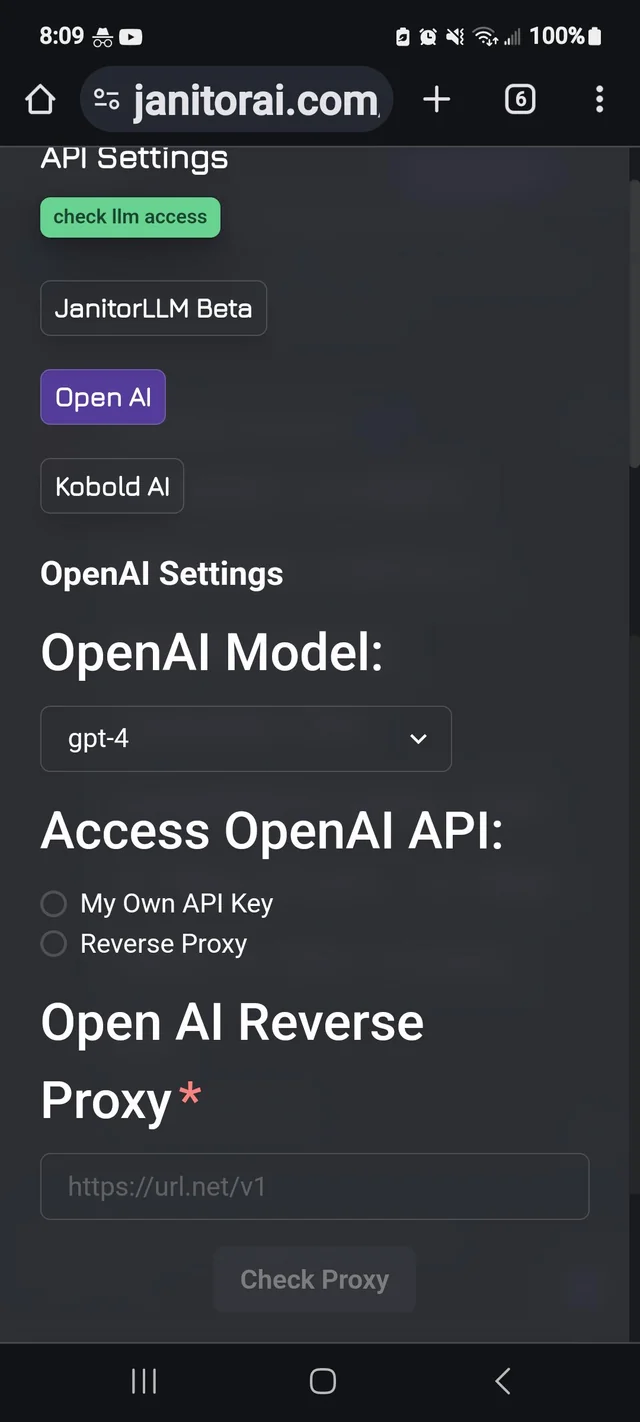
Task: Tap the janitorai.com address bar
Action: coord(255,99)
